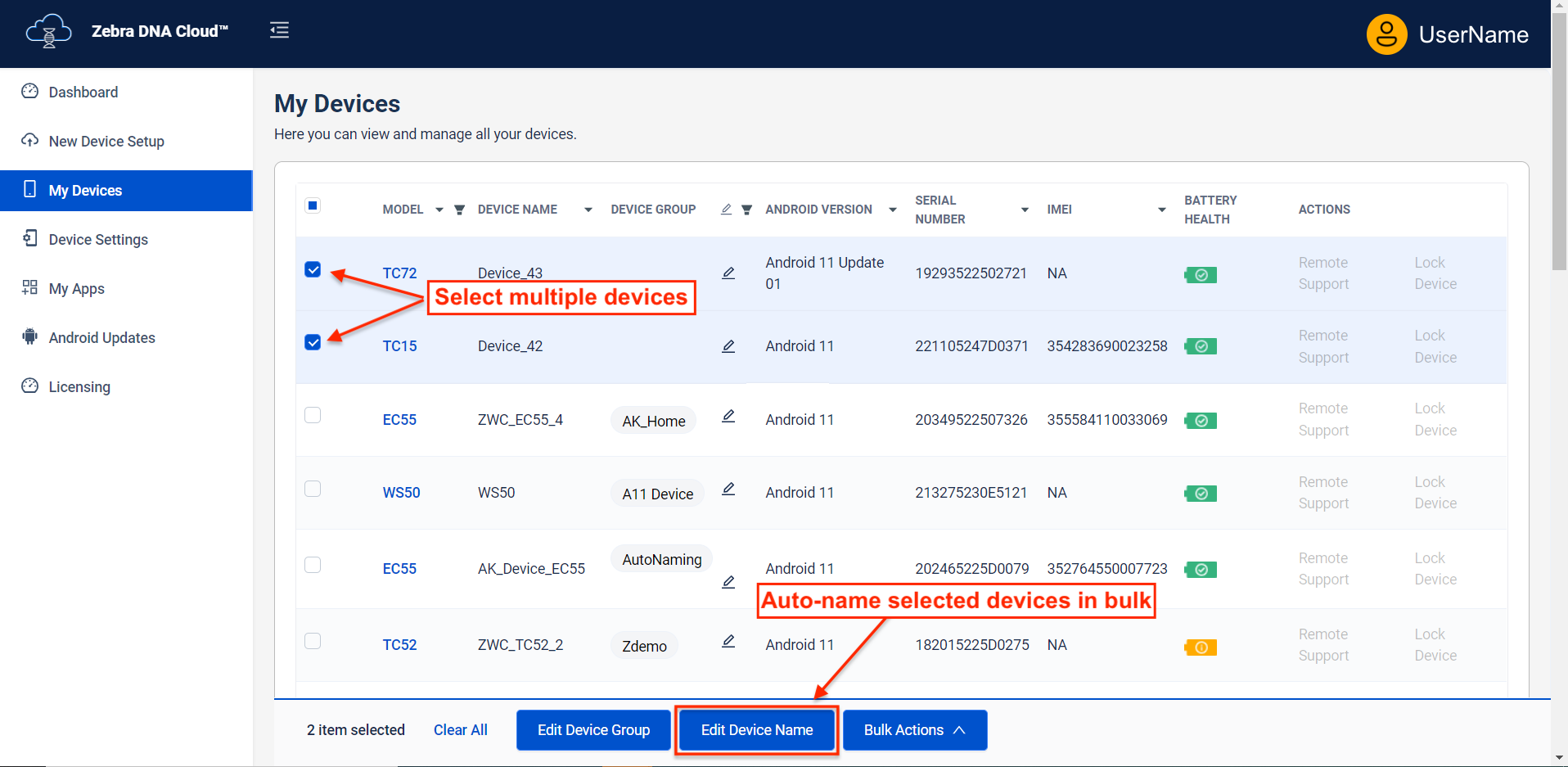Click the pencil edit icon for Device_43
This screenshot has width=1568, height=767.
click(x=728, y=273)
